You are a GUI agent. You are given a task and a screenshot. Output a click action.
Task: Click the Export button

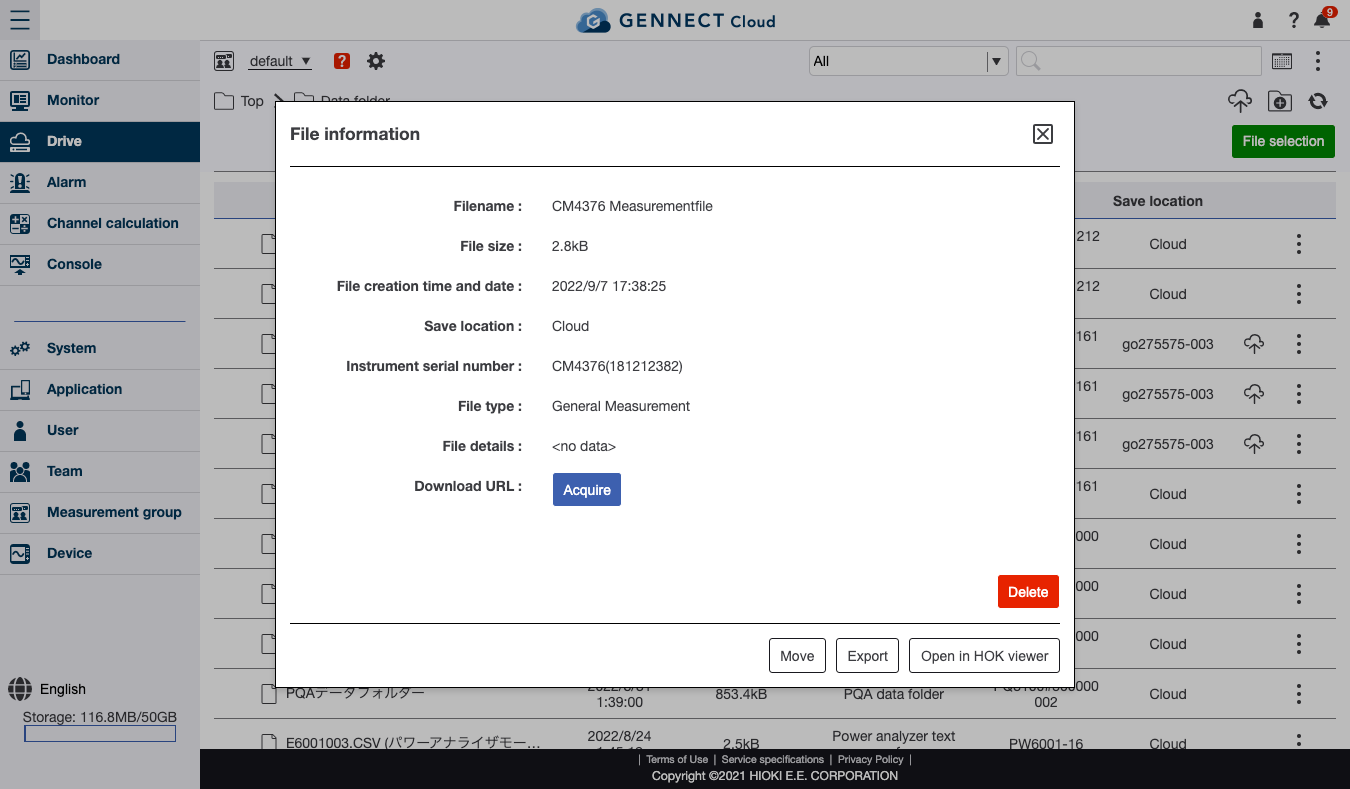click(867, 656)
